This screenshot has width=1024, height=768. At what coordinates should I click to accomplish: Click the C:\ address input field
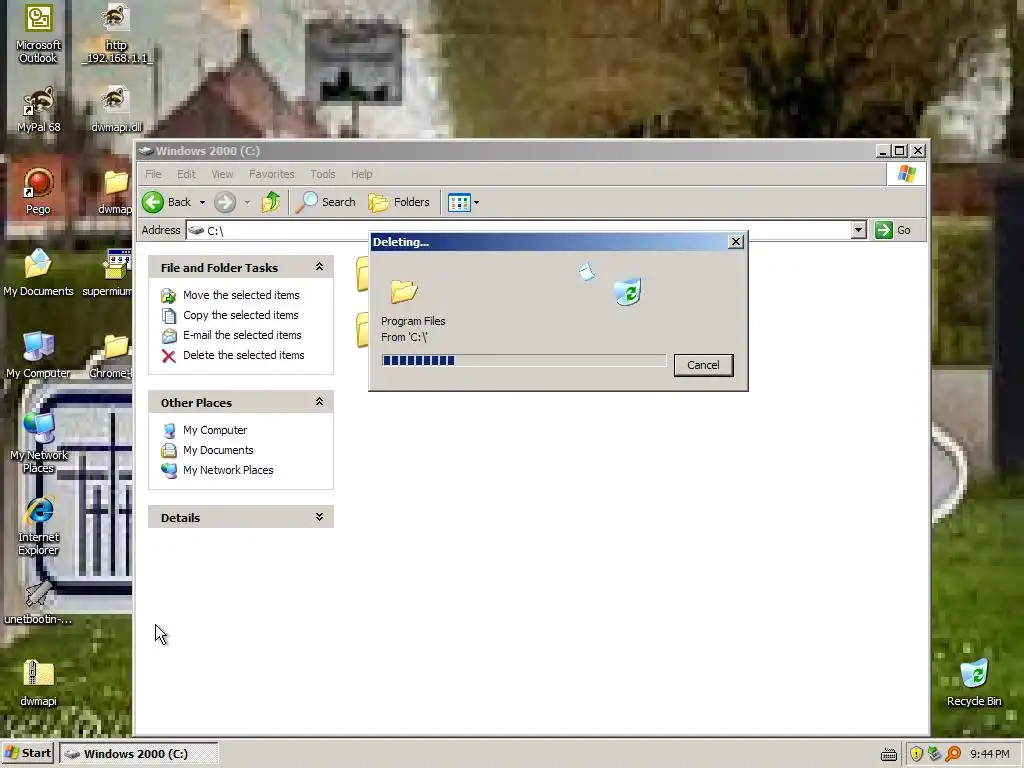click(x=519, y=230)
